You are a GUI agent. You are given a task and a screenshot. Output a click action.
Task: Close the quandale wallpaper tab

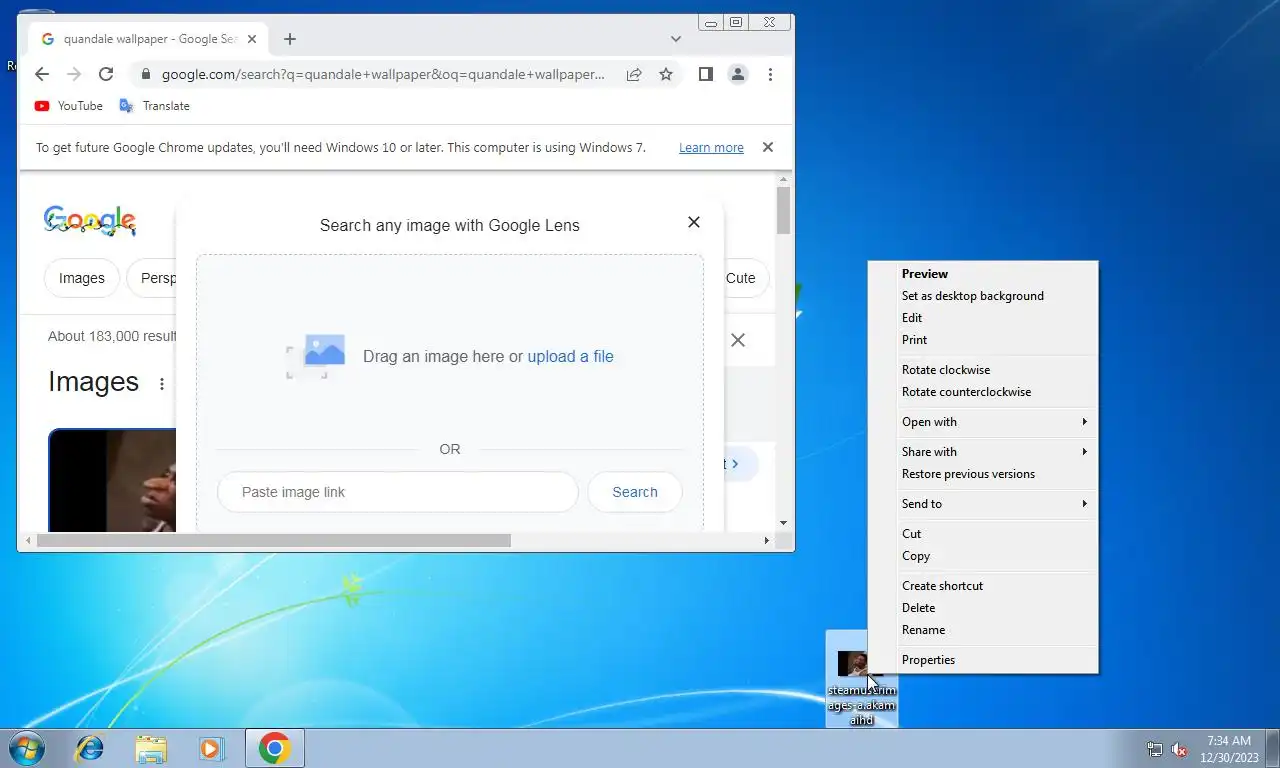(x=252, y=39)
